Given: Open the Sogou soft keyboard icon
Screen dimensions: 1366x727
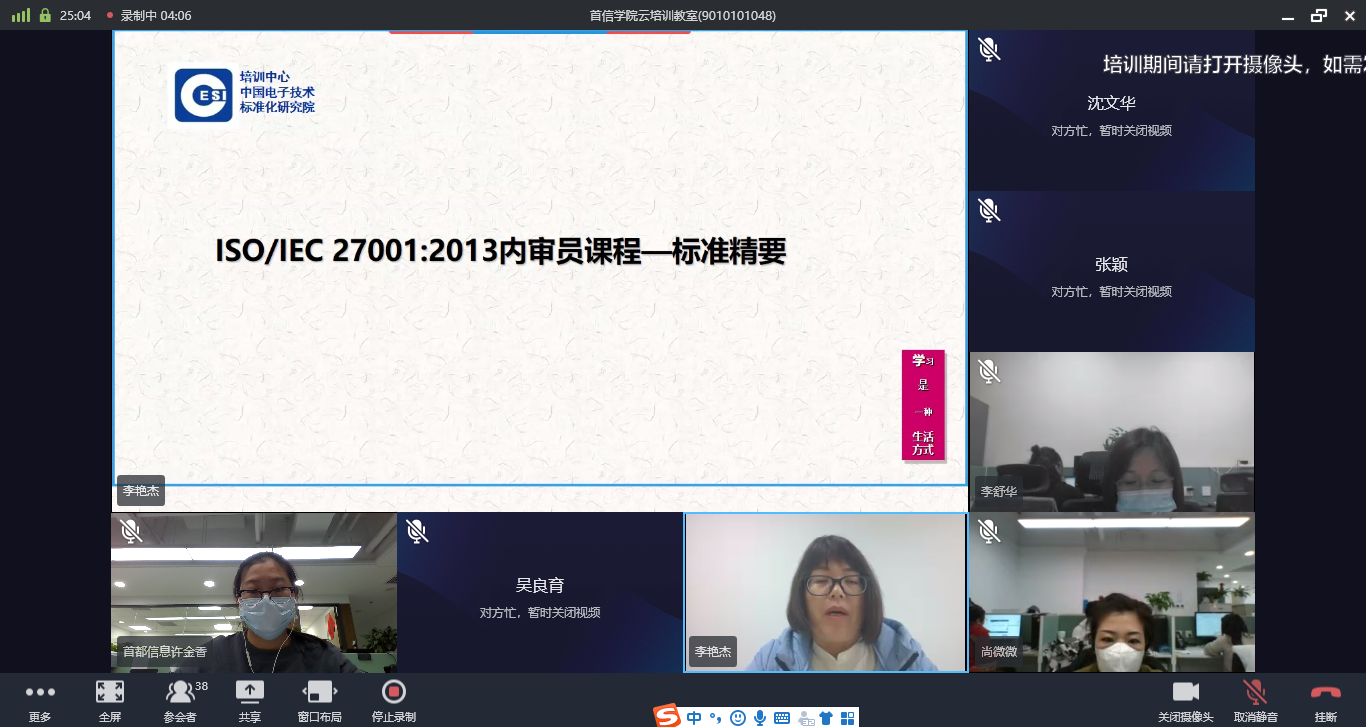Looking at the screenshot, I should (x=782, y=717).
